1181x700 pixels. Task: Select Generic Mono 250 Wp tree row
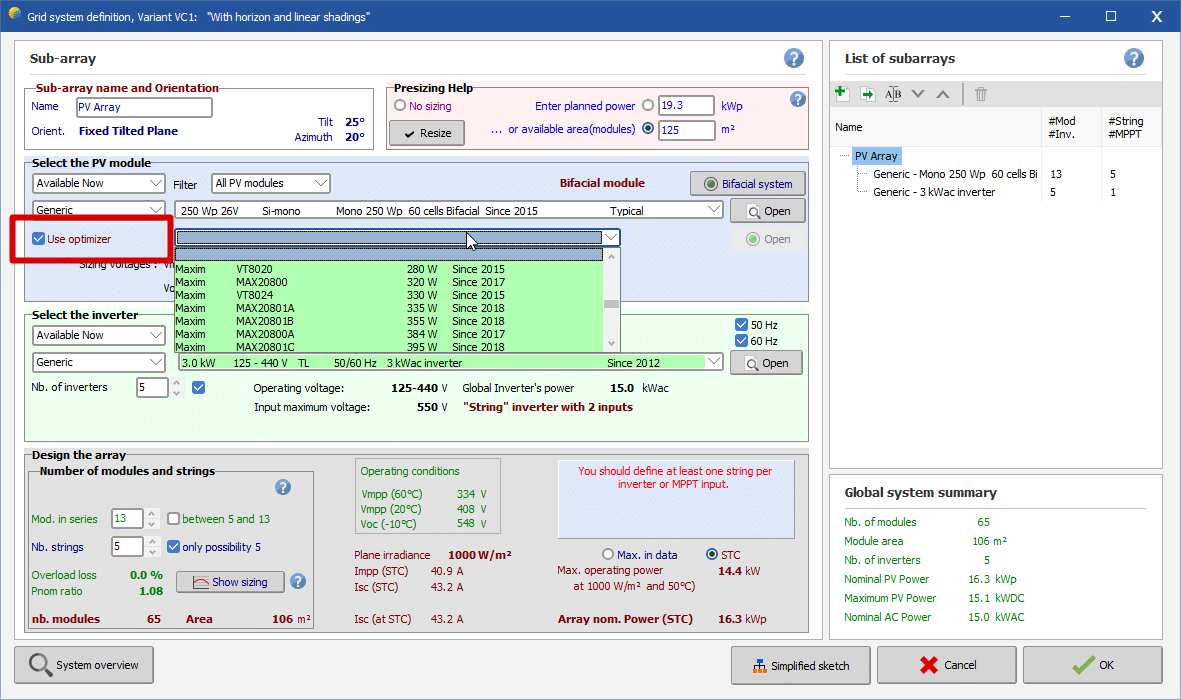955,174
